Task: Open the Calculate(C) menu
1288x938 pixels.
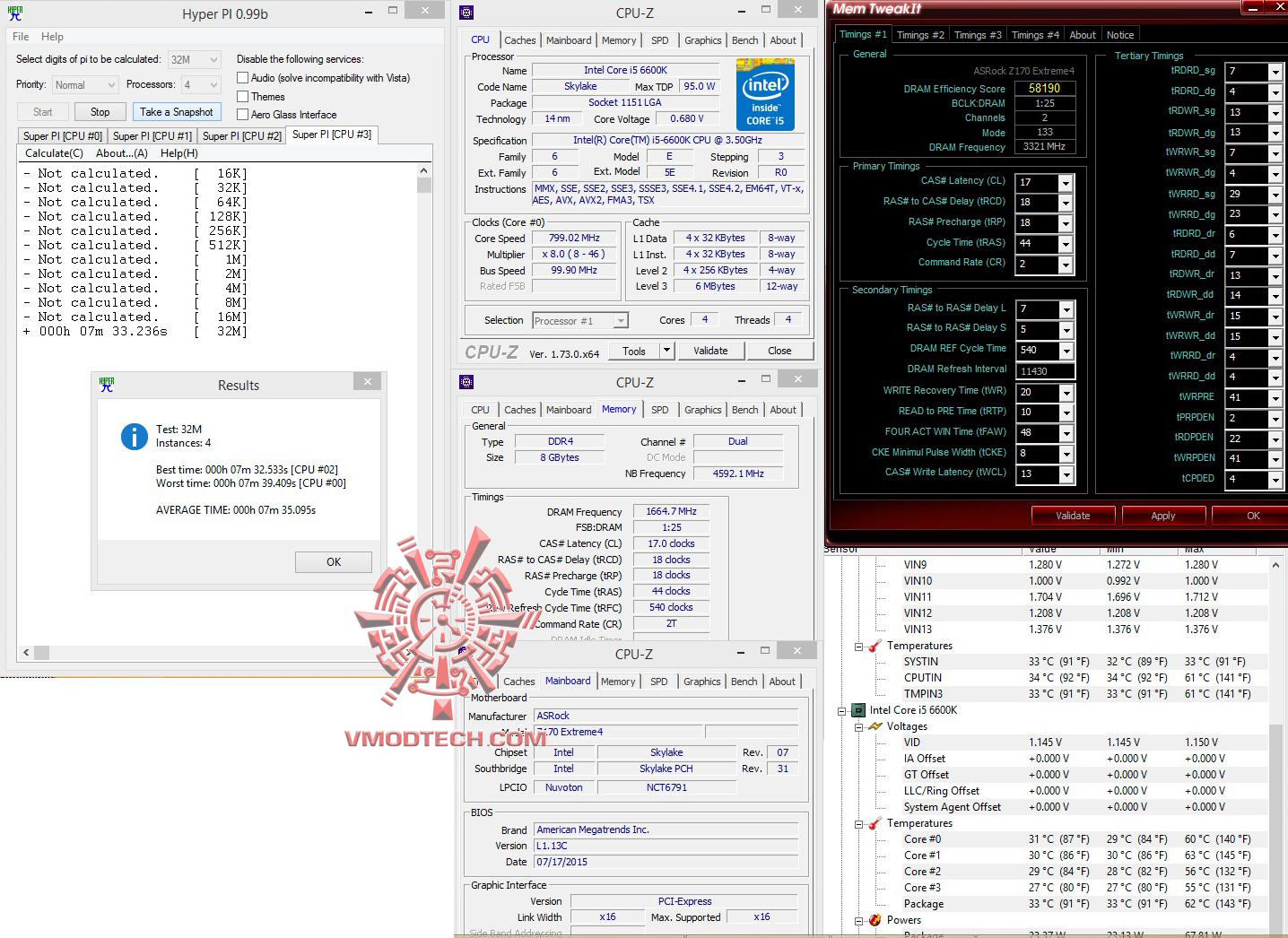Action: (54, 153)
